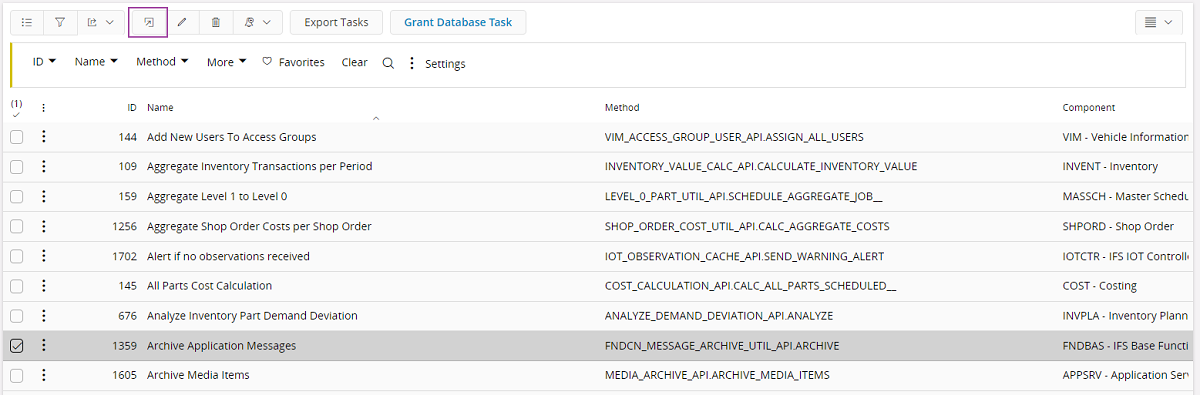Open the view layout dropdown at right
The width and height of the screenshot is (1200, 395).
pyautogui.click(x=1158, y=22)
